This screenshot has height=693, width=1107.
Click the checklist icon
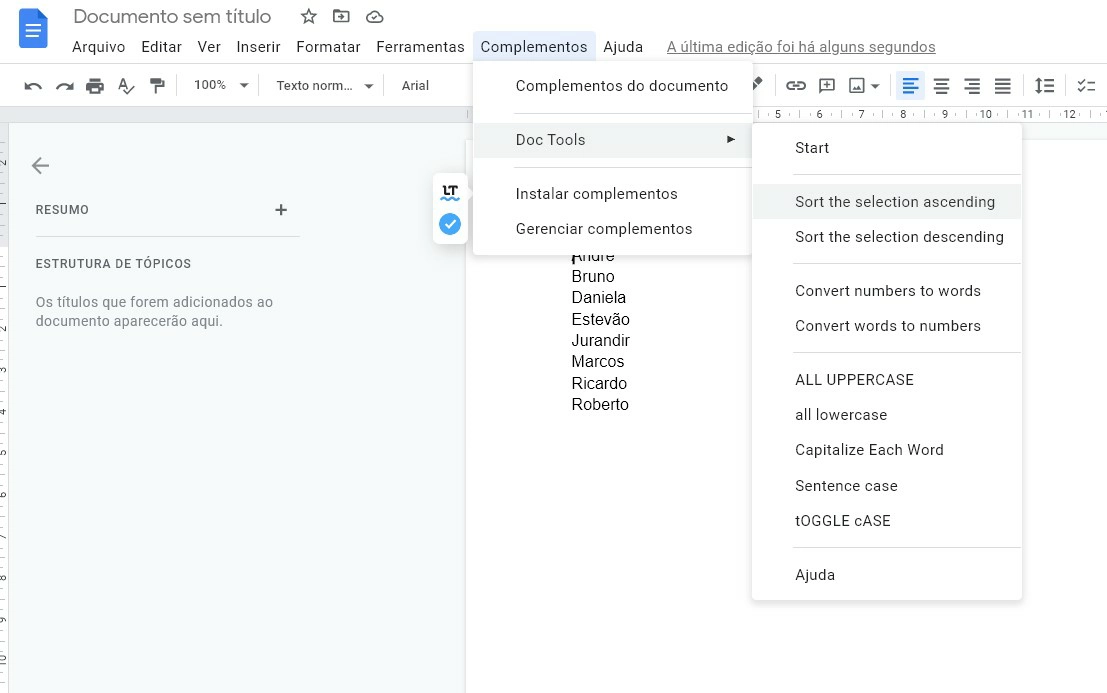(1086, 86)
